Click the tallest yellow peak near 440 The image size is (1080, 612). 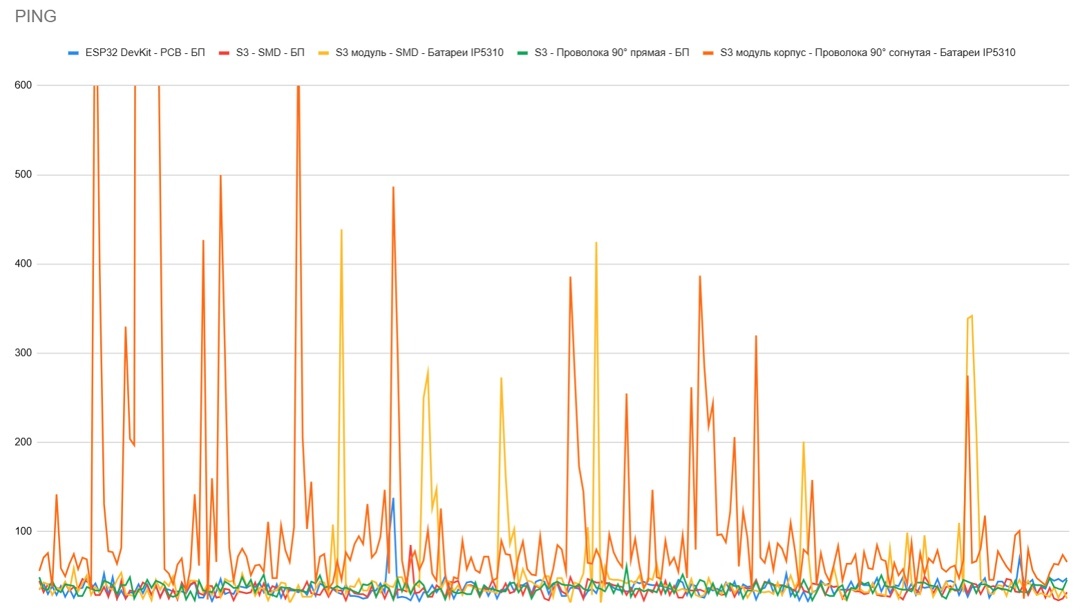[342, 230]
